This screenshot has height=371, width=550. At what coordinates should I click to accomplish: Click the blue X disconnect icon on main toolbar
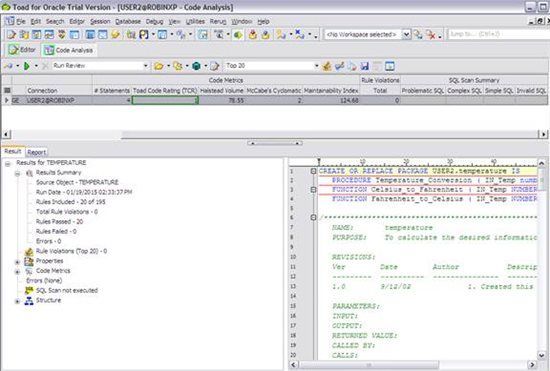pos(299,34)
